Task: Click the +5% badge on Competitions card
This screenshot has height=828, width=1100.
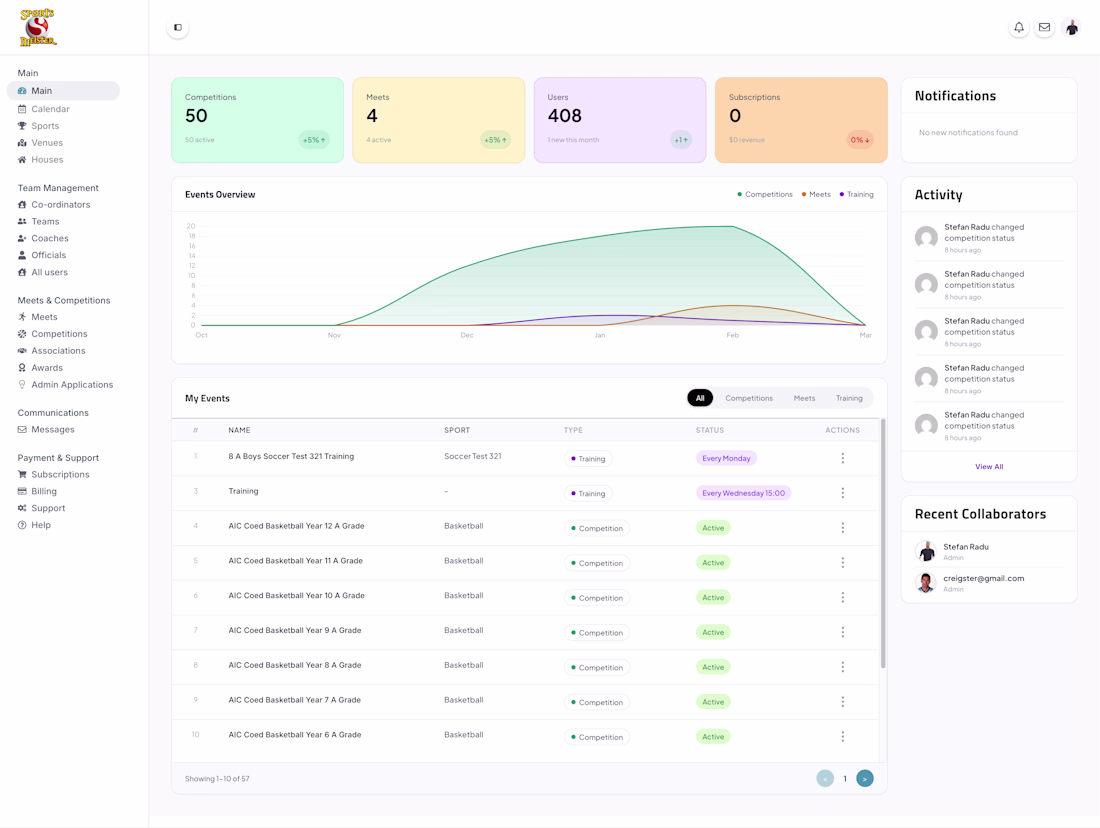Action: 314,140
